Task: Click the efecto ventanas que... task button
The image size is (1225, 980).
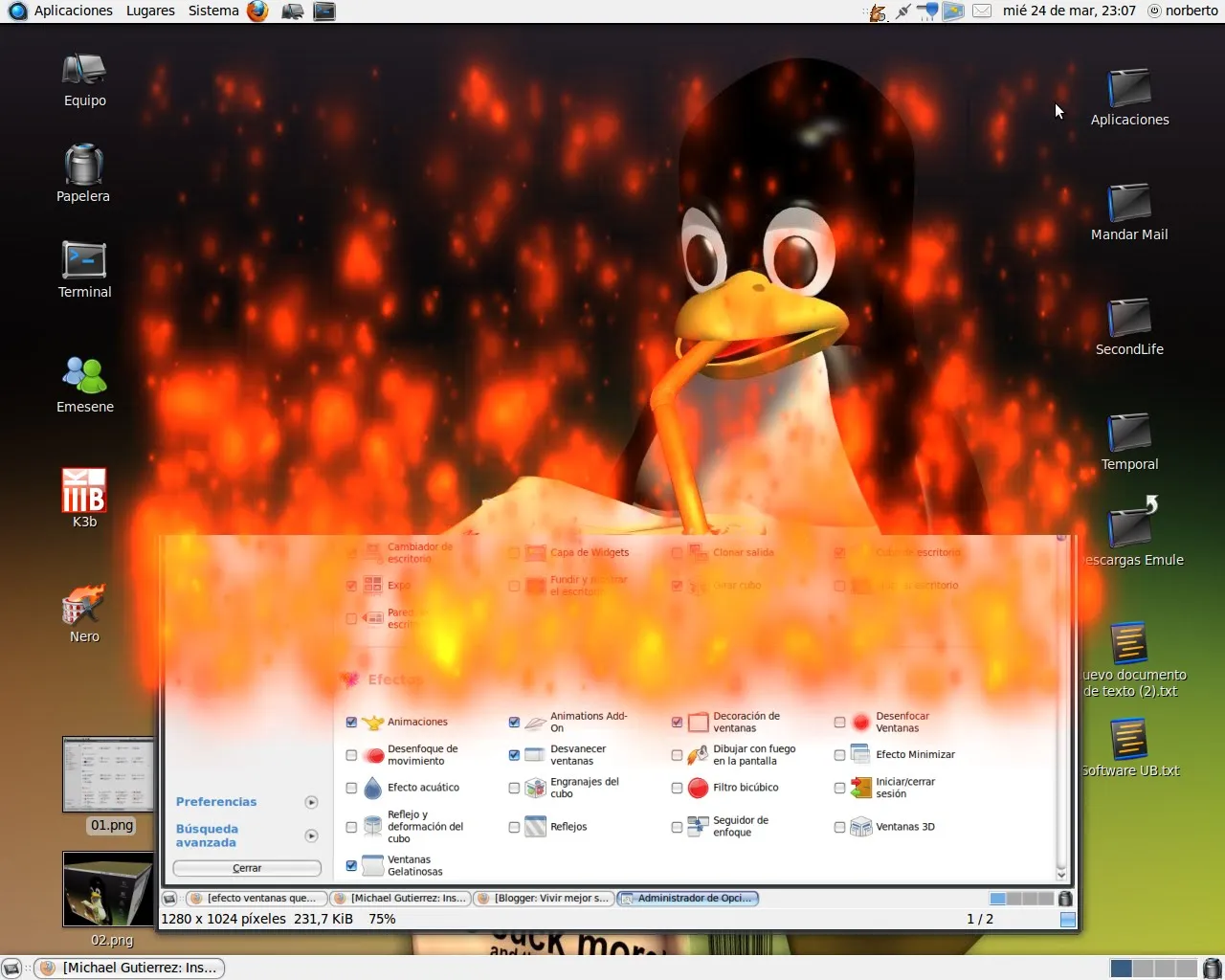Action: pos(256,898)
